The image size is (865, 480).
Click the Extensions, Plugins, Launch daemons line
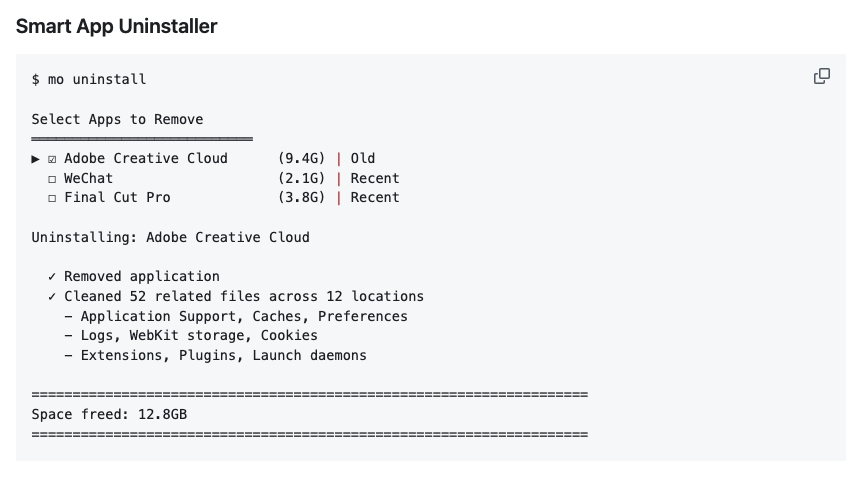[223, 355]
